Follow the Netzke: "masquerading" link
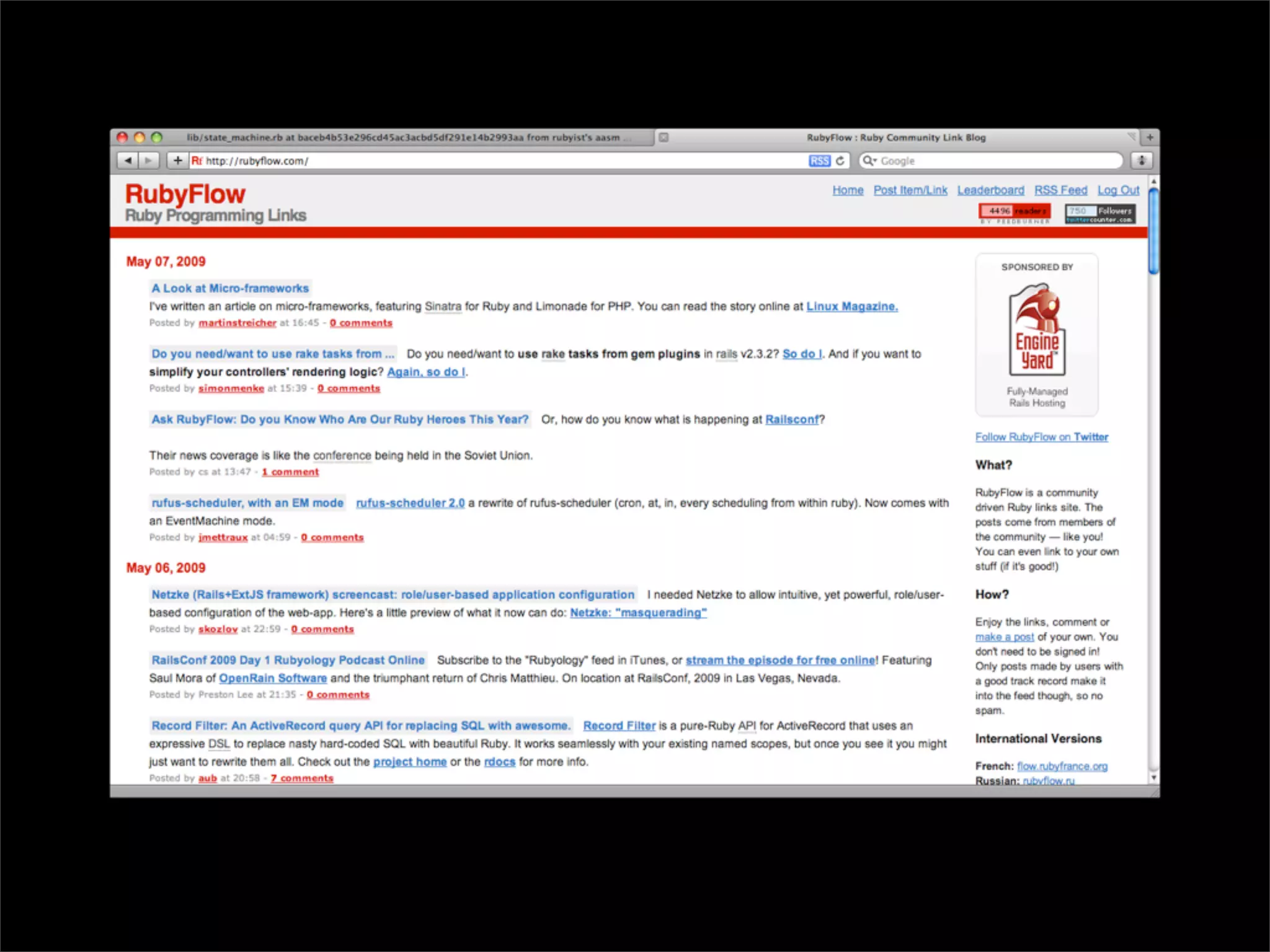Screen dimensions: 1270x952 [639, 613]
